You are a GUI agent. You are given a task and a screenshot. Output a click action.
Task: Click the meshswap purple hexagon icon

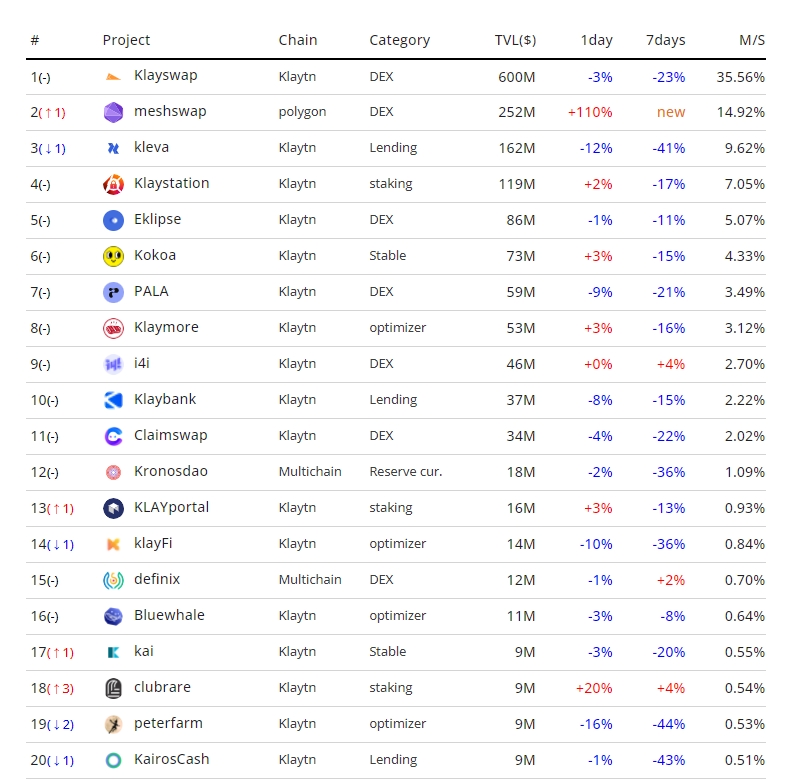pyautogui.click(x=113, y=112)
